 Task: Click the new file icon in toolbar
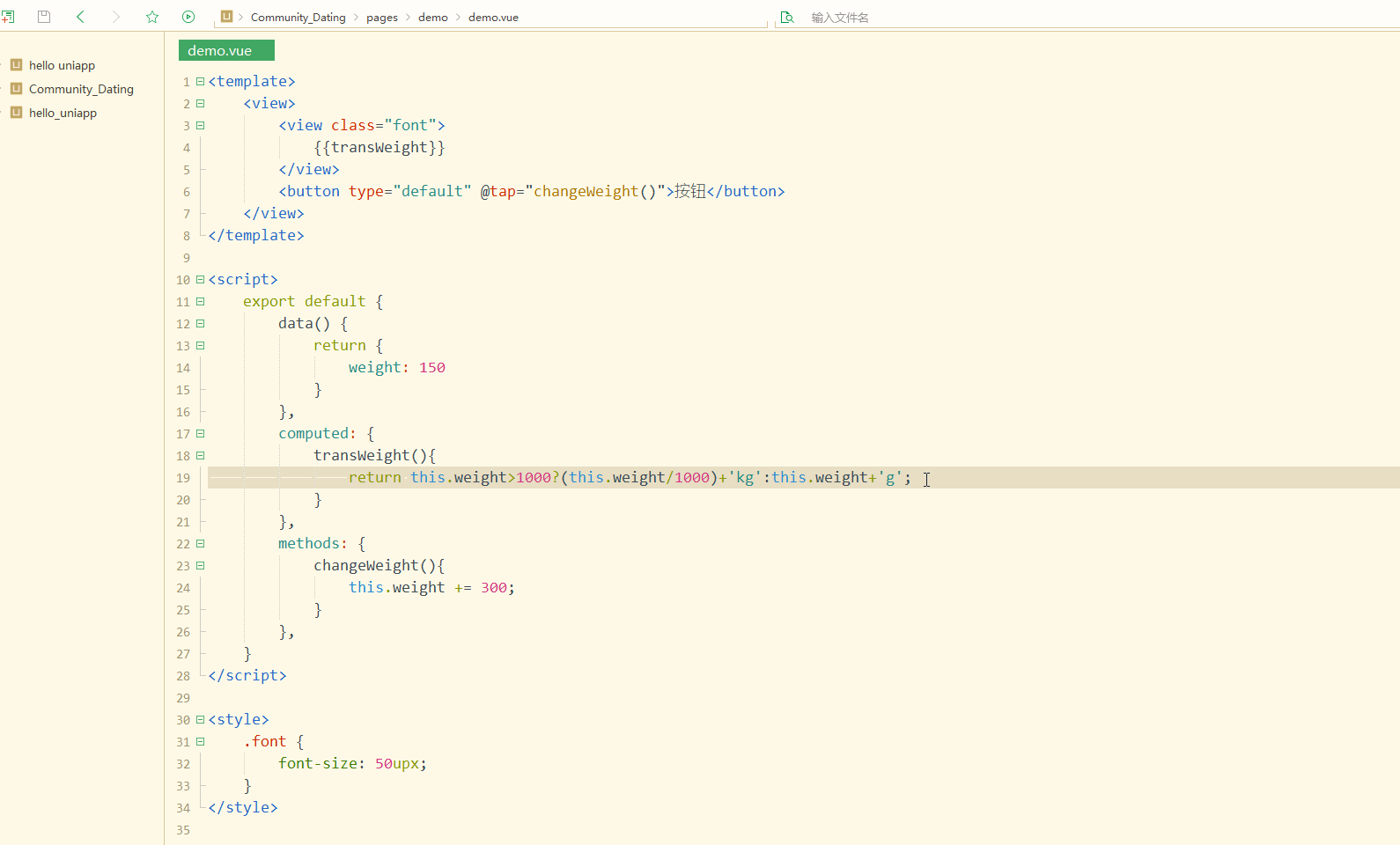(x=7, y=17)
